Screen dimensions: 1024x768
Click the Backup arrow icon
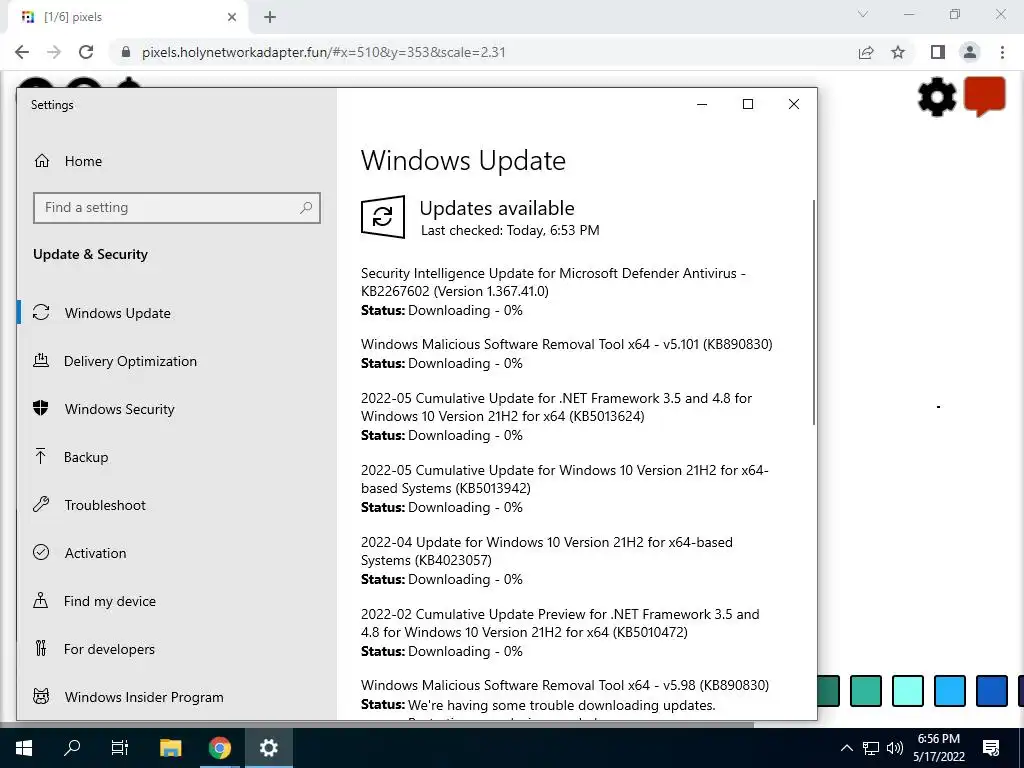click(x=40, y=456)
